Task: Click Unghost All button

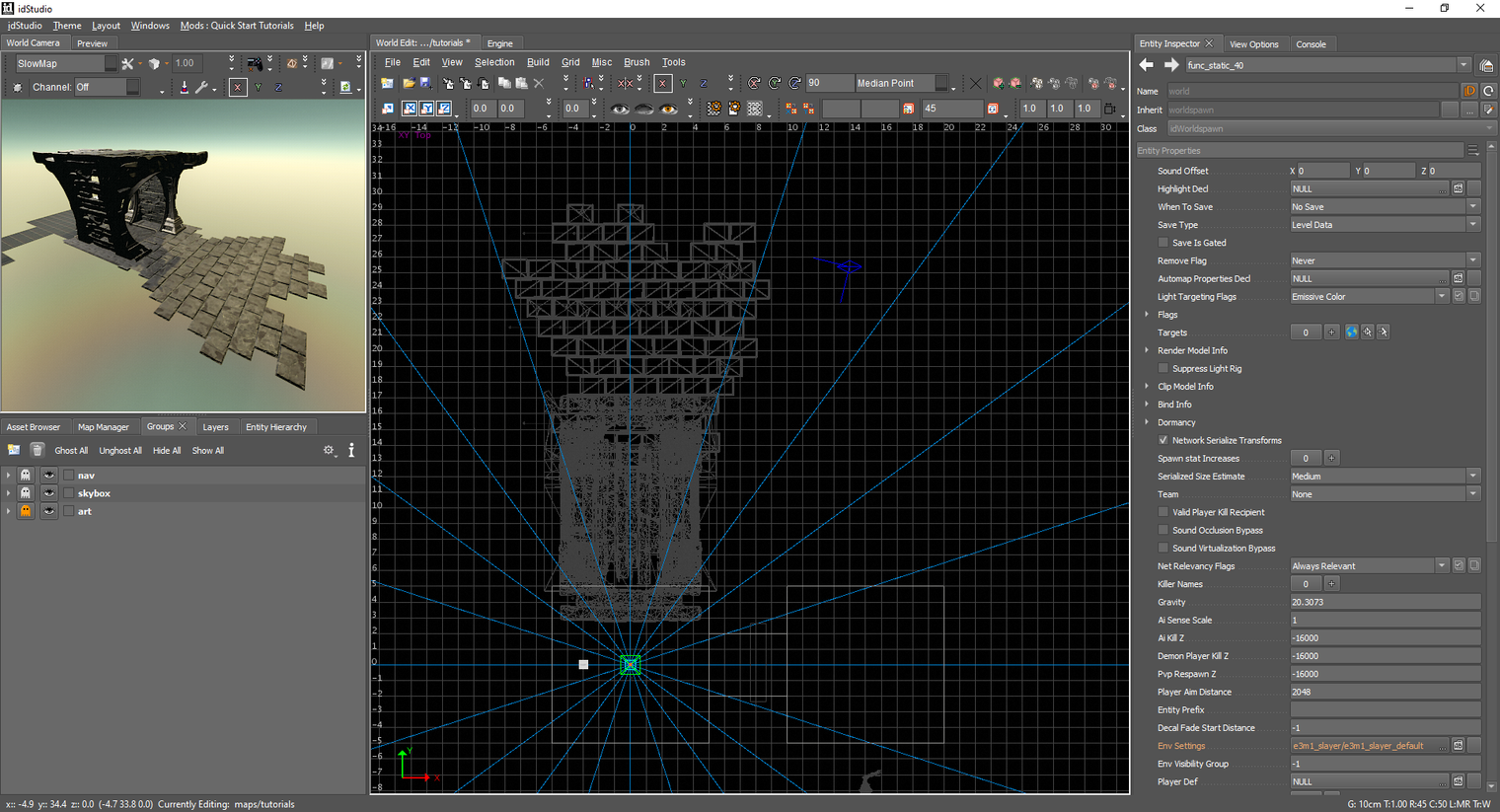Action: [x=120, y=451]
